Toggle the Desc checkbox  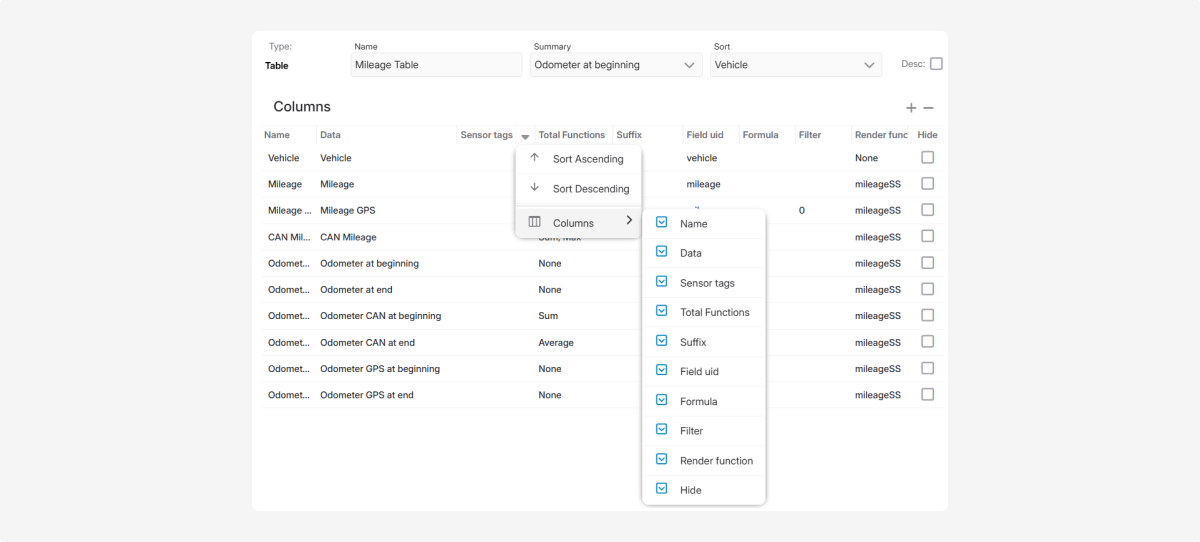[x=936, y=64]
